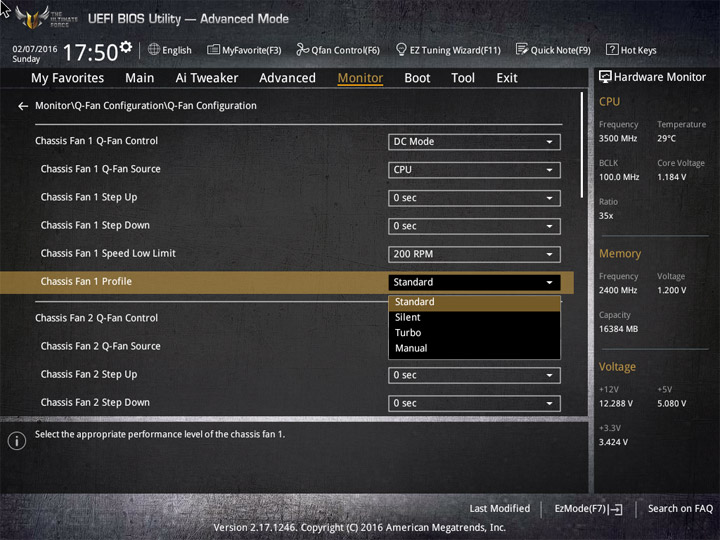This screenshot has height=540, width=720.
Task: Click the Hardware Monitor screen icon
Action: coord(605,77)
